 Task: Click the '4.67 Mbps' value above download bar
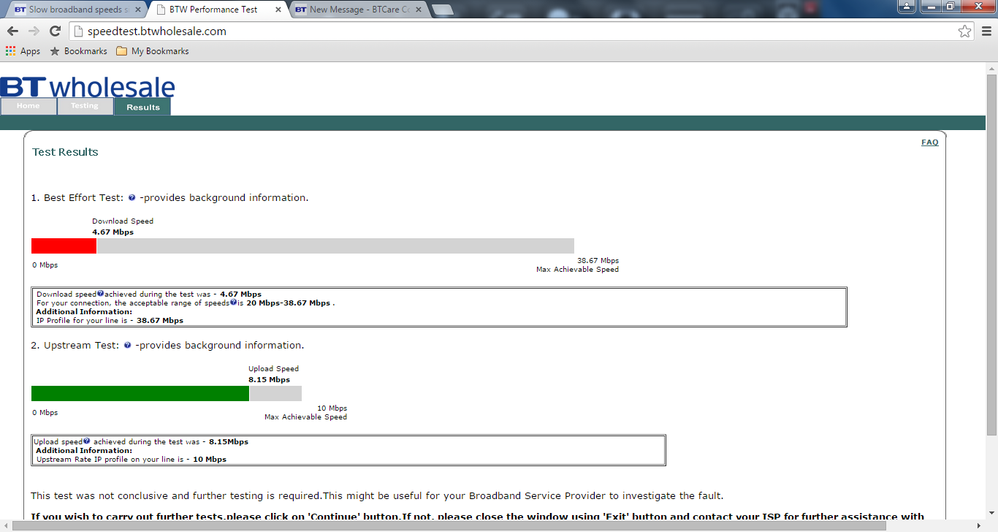point(113,232)
